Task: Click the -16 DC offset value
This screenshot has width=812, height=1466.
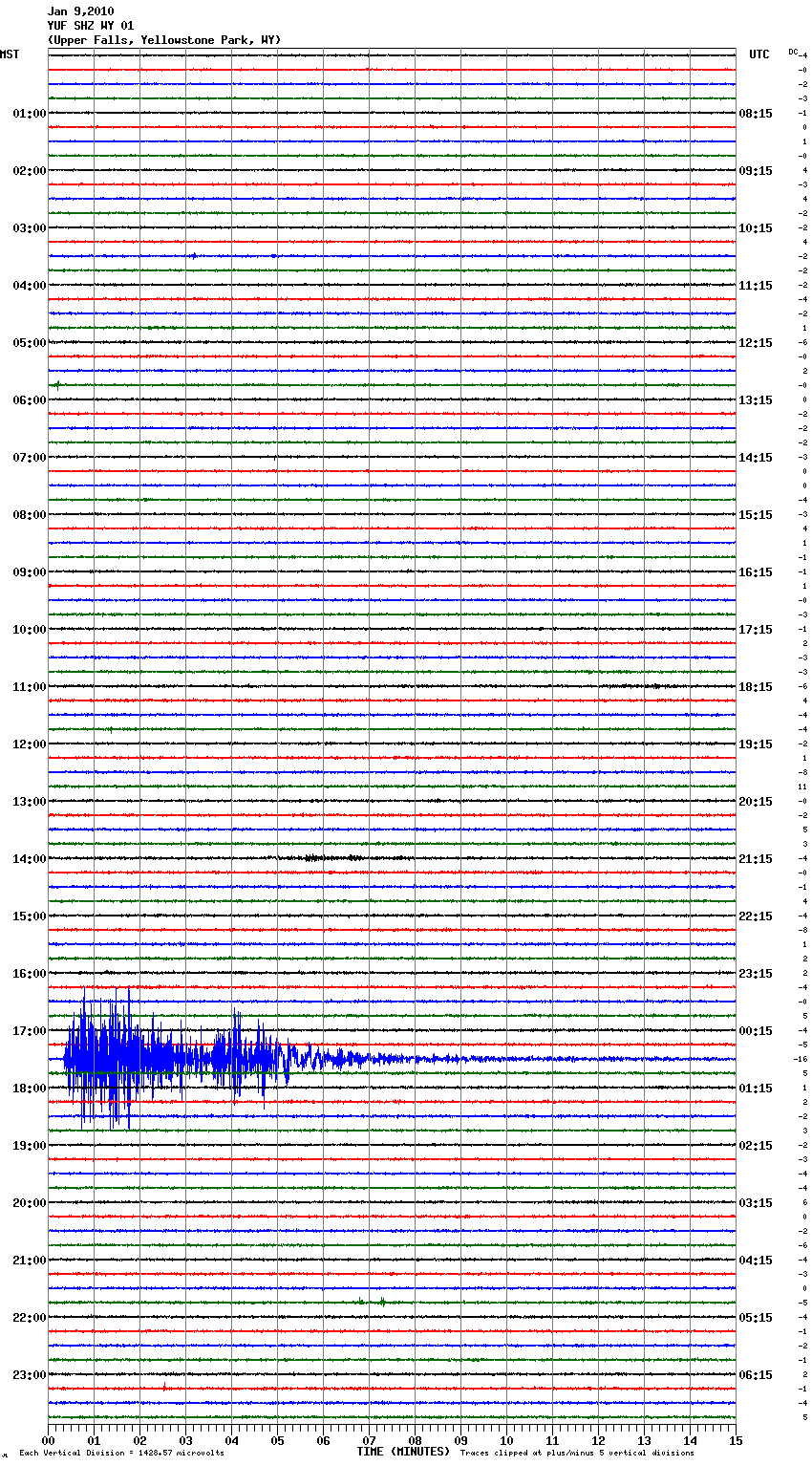Action: 801,1059
